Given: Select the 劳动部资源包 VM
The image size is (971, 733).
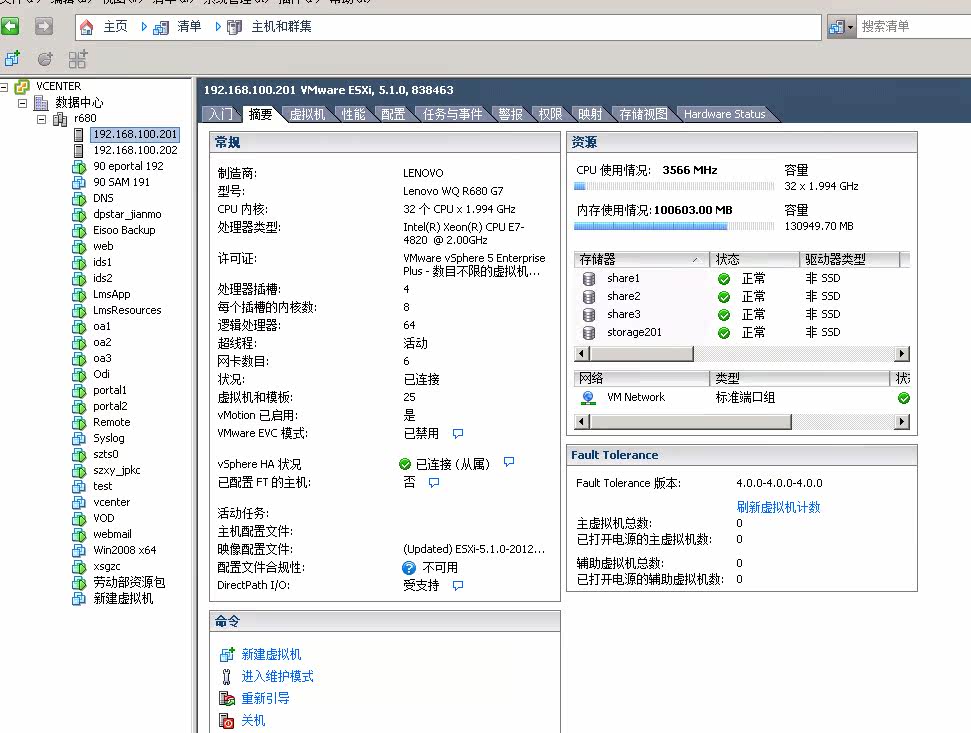Looking at the screenshot, I should pos(129,583).
